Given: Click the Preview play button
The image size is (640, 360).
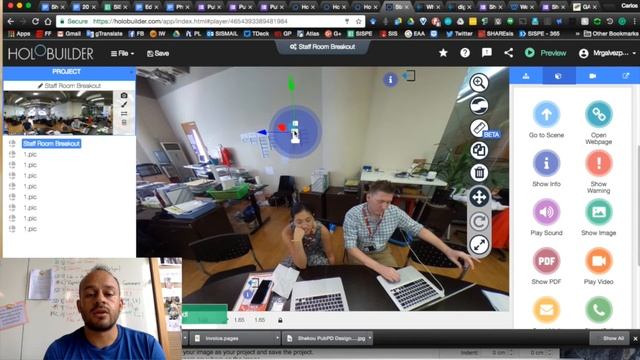Looking at the screenshot, I should pos(546,53).
